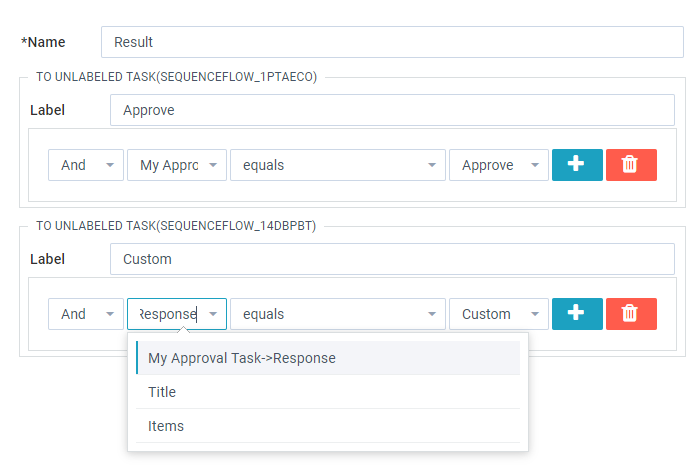Open the Approve value dropdown

tap(498, 165)
